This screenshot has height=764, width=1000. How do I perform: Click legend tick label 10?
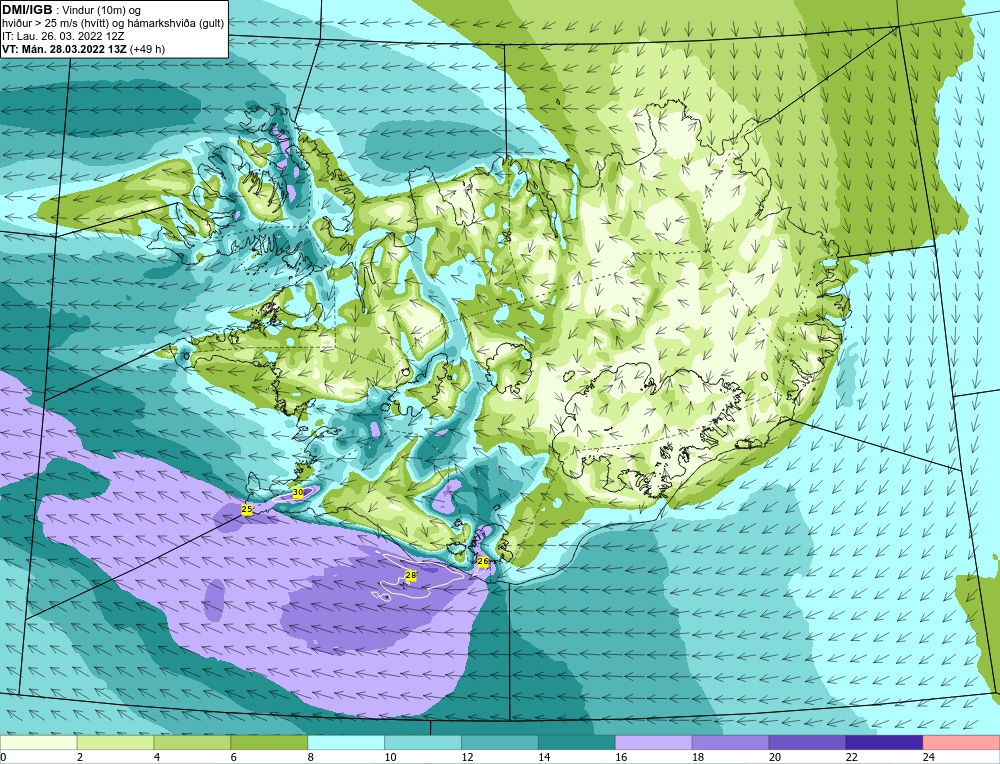pyautogui.click(x=390, y=757)
